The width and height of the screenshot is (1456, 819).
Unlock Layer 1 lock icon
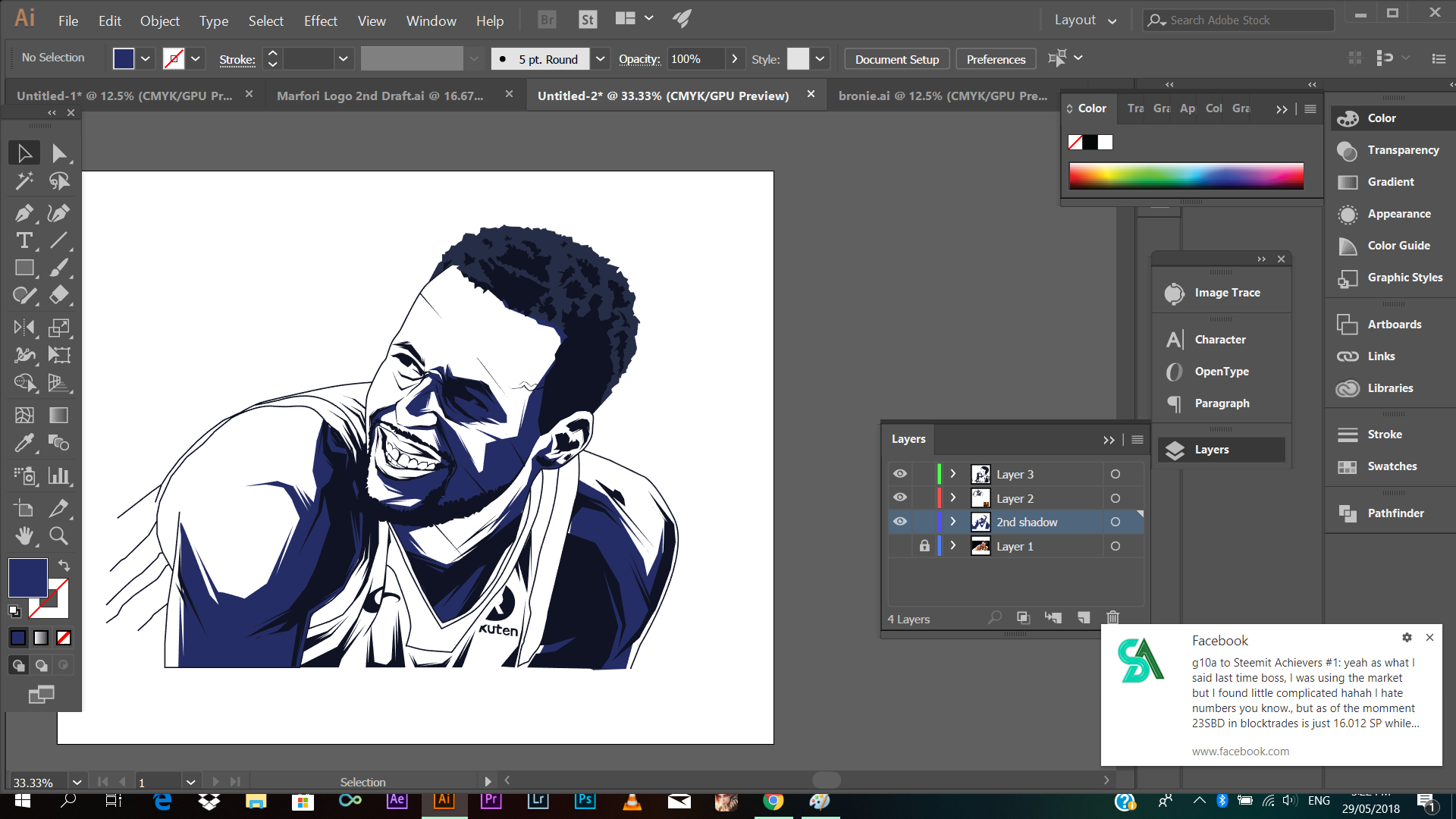coord(924,546)
